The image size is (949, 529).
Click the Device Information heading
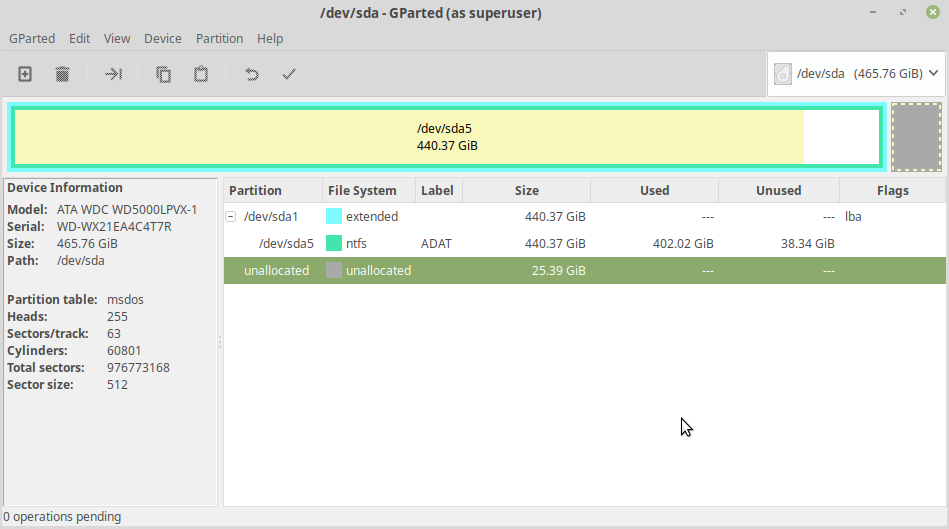click(65, 188)
